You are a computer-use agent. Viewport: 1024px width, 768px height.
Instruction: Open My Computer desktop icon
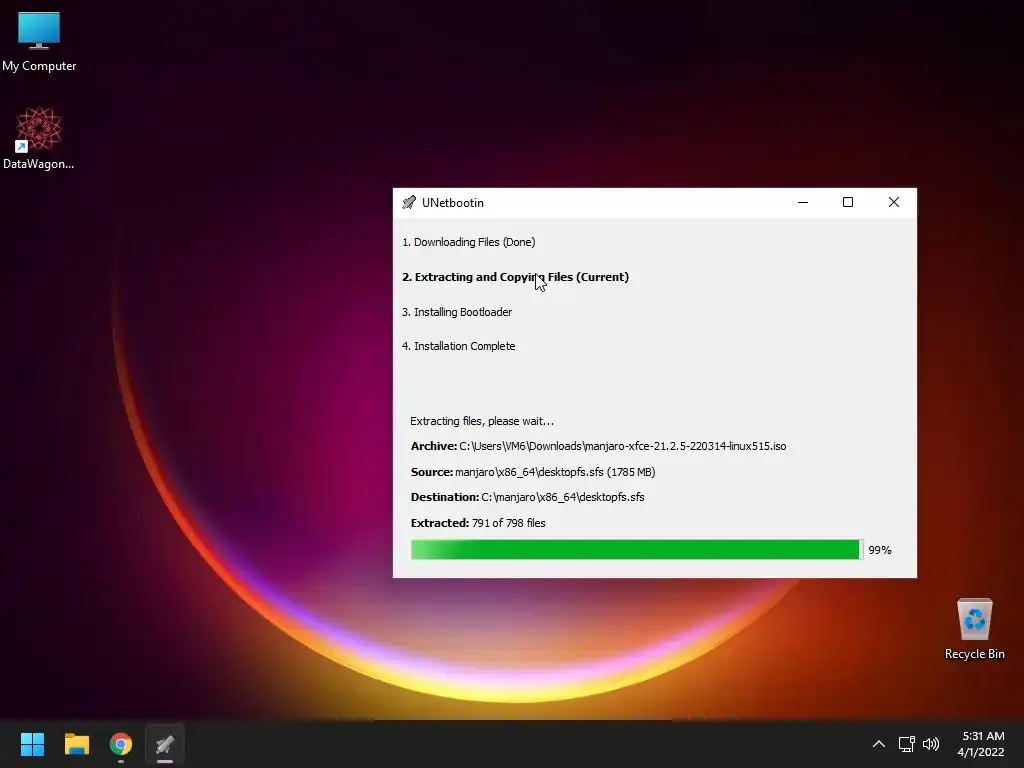[39, 41]
